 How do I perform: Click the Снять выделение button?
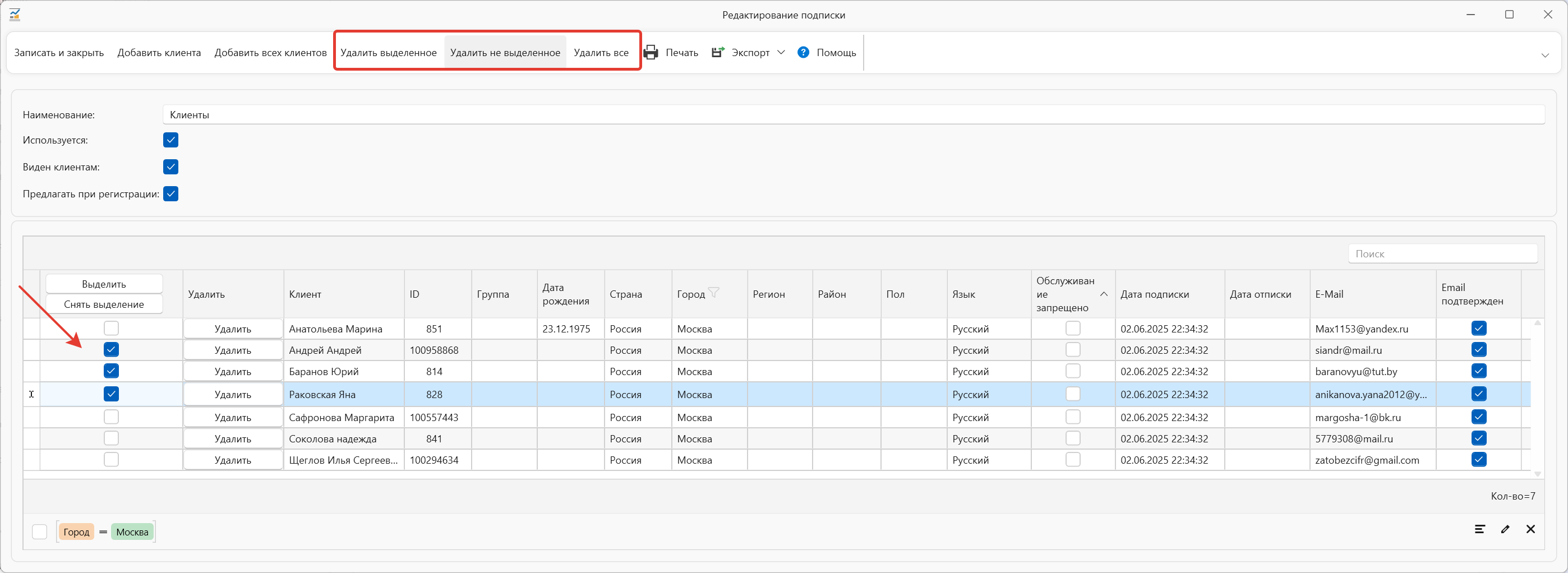104,304
